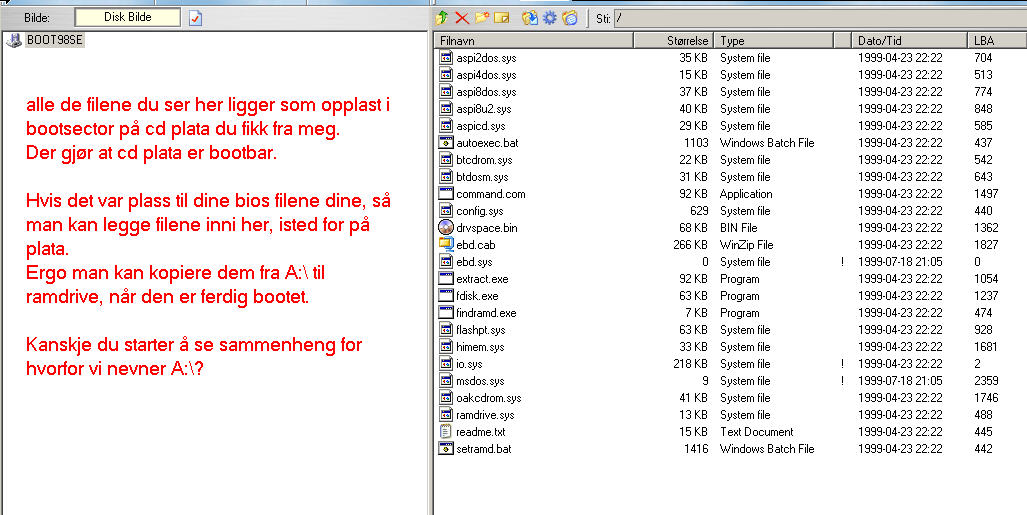Select the file name aspi8dos.sys
The width and height of the screenshot is (1027, 515).
point(486,92)
